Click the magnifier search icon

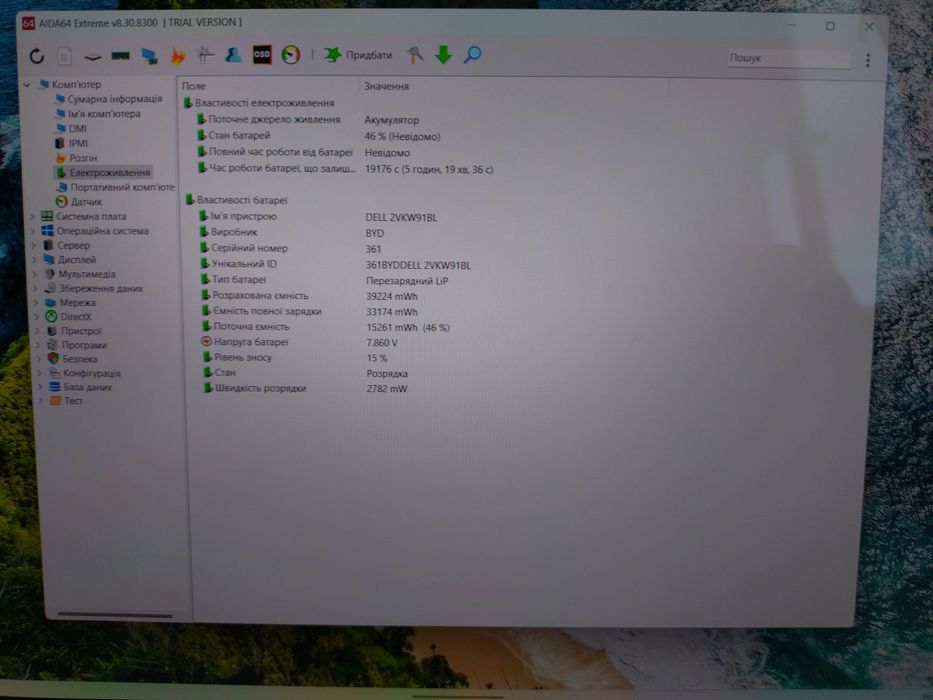tap(472, 55)
